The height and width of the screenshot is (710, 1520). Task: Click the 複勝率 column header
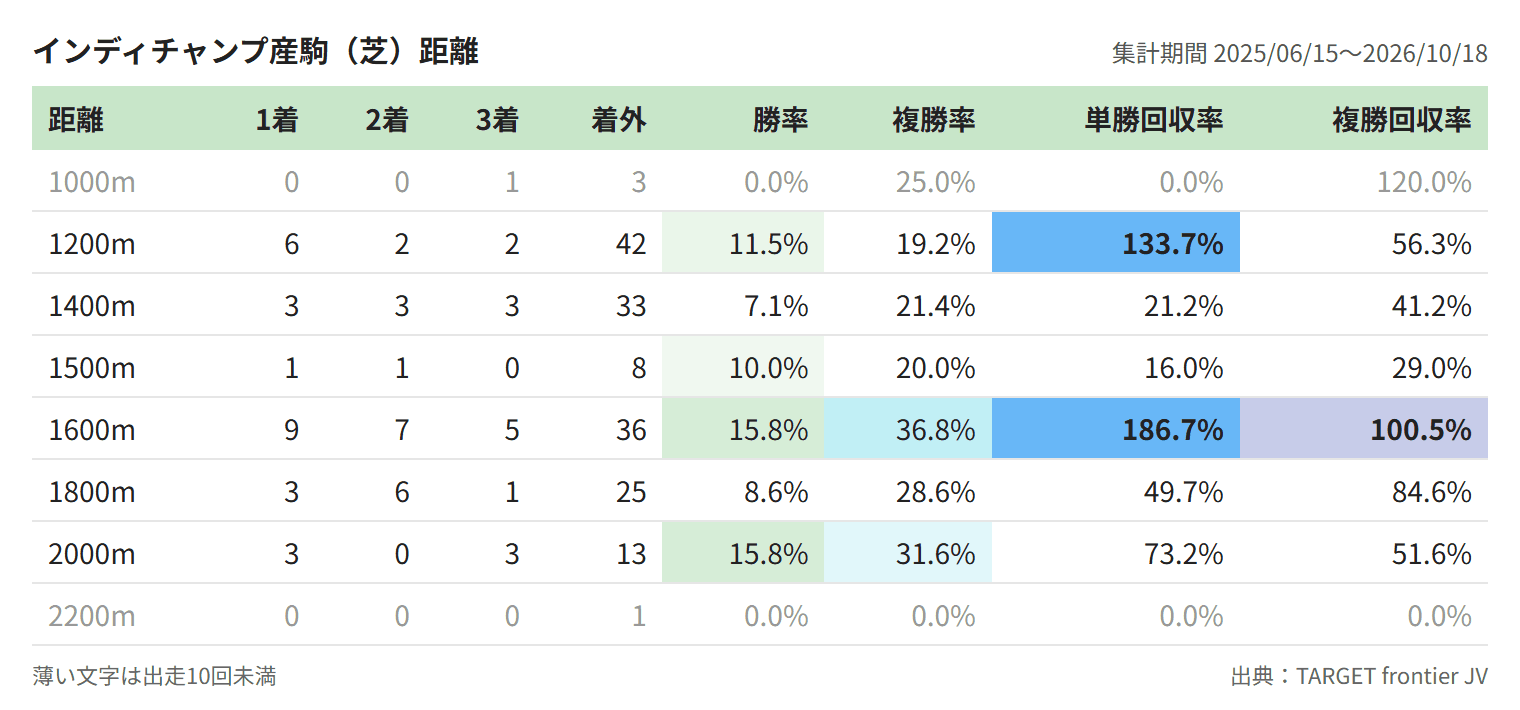[x=933, y=121]
